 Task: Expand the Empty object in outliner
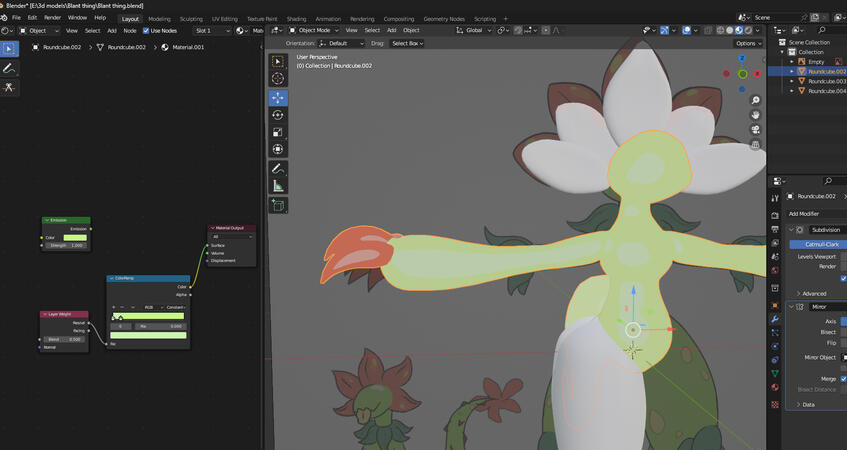[x=792, y=62]
